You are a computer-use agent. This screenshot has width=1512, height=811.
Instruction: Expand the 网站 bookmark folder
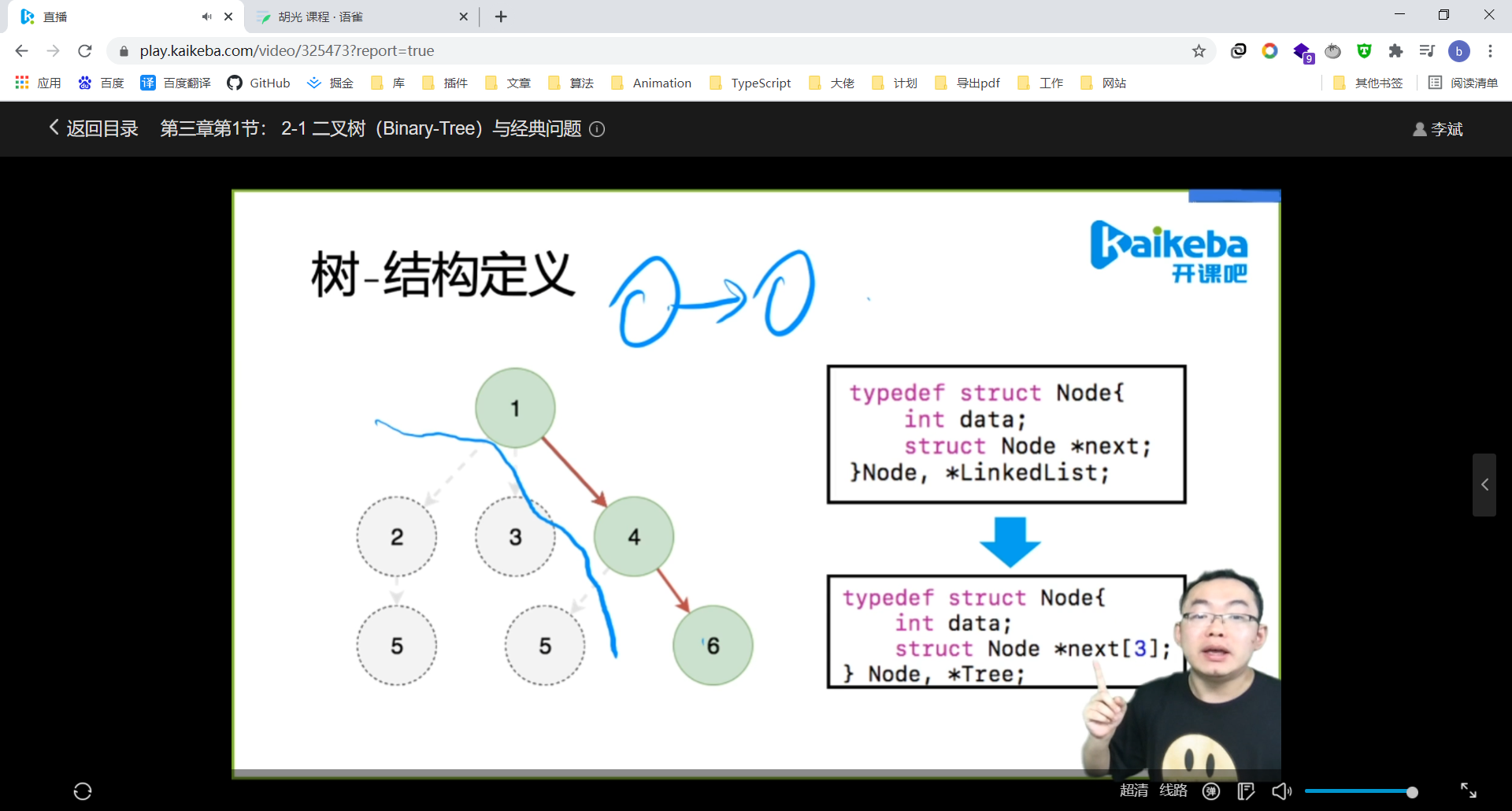1103,83
